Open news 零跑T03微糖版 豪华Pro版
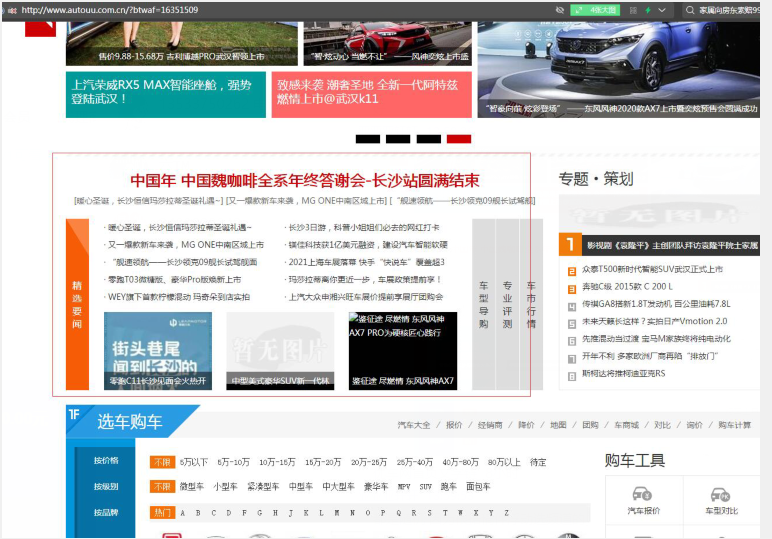Viewport: 772px width, 539px height. point(174,280)
